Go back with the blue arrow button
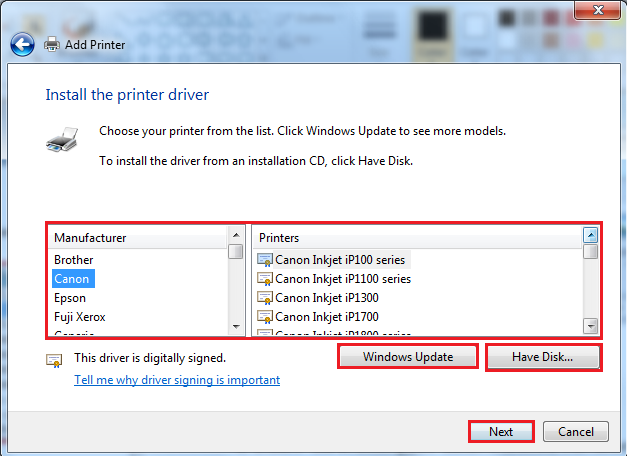Viewport: 627px width, 456px height. pos(22,44)
